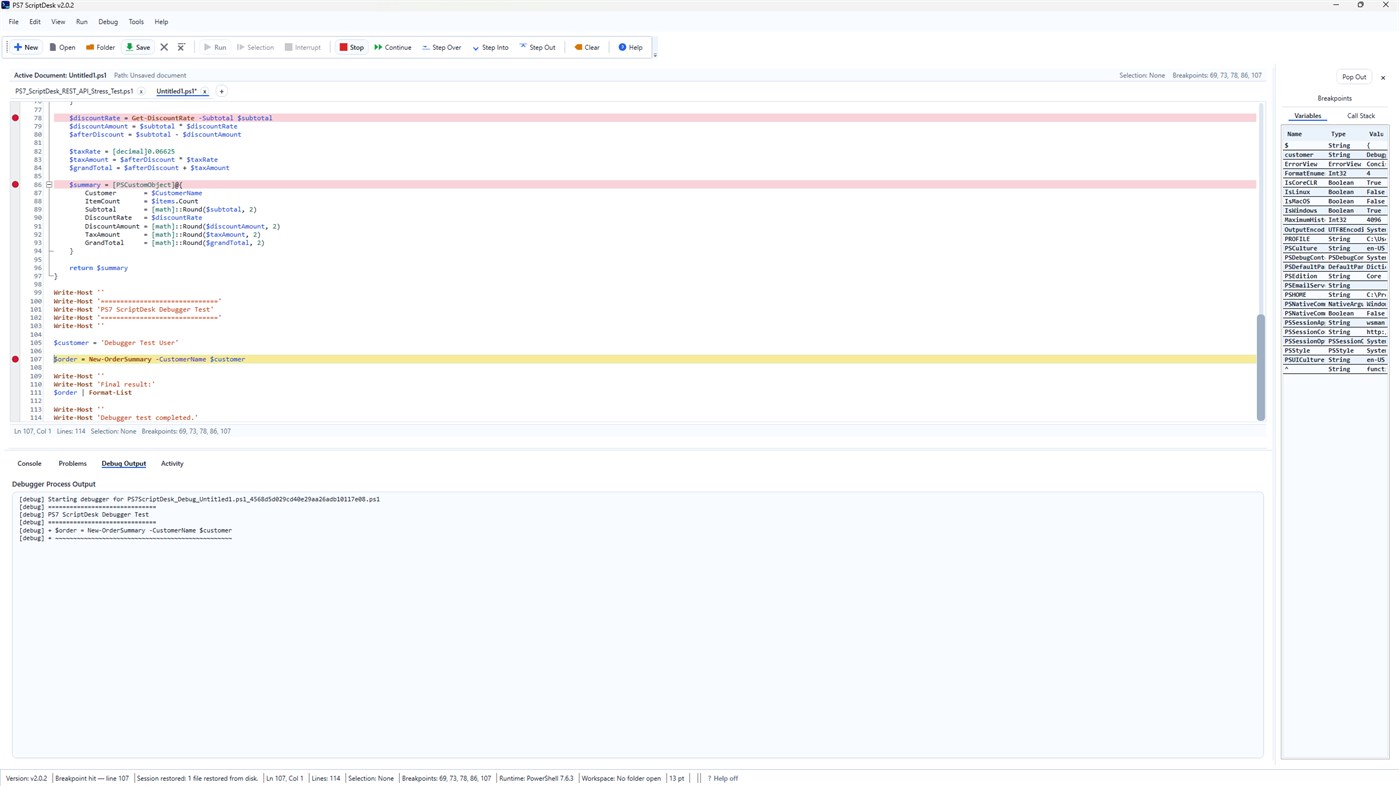Click the Interrupt toolbar button
1399x786 pixels.
303,47
